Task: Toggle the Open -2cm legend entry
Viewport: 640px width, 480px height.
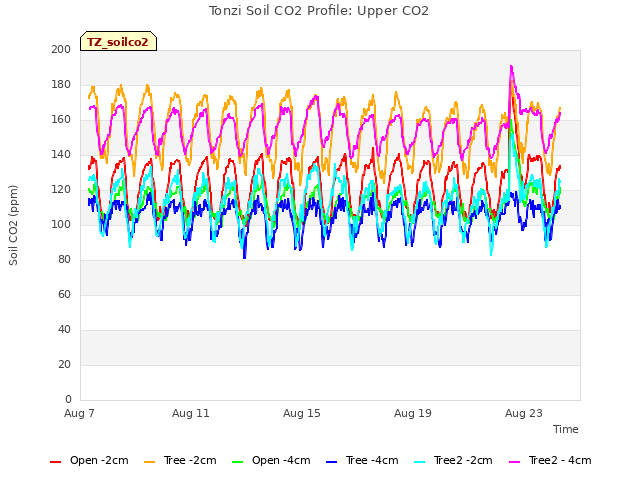Action: [x=89, y=461]
